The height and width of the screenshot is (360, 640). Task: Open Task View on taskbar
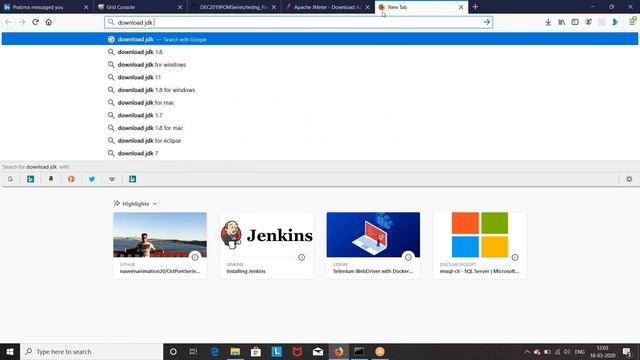(193, 351)
